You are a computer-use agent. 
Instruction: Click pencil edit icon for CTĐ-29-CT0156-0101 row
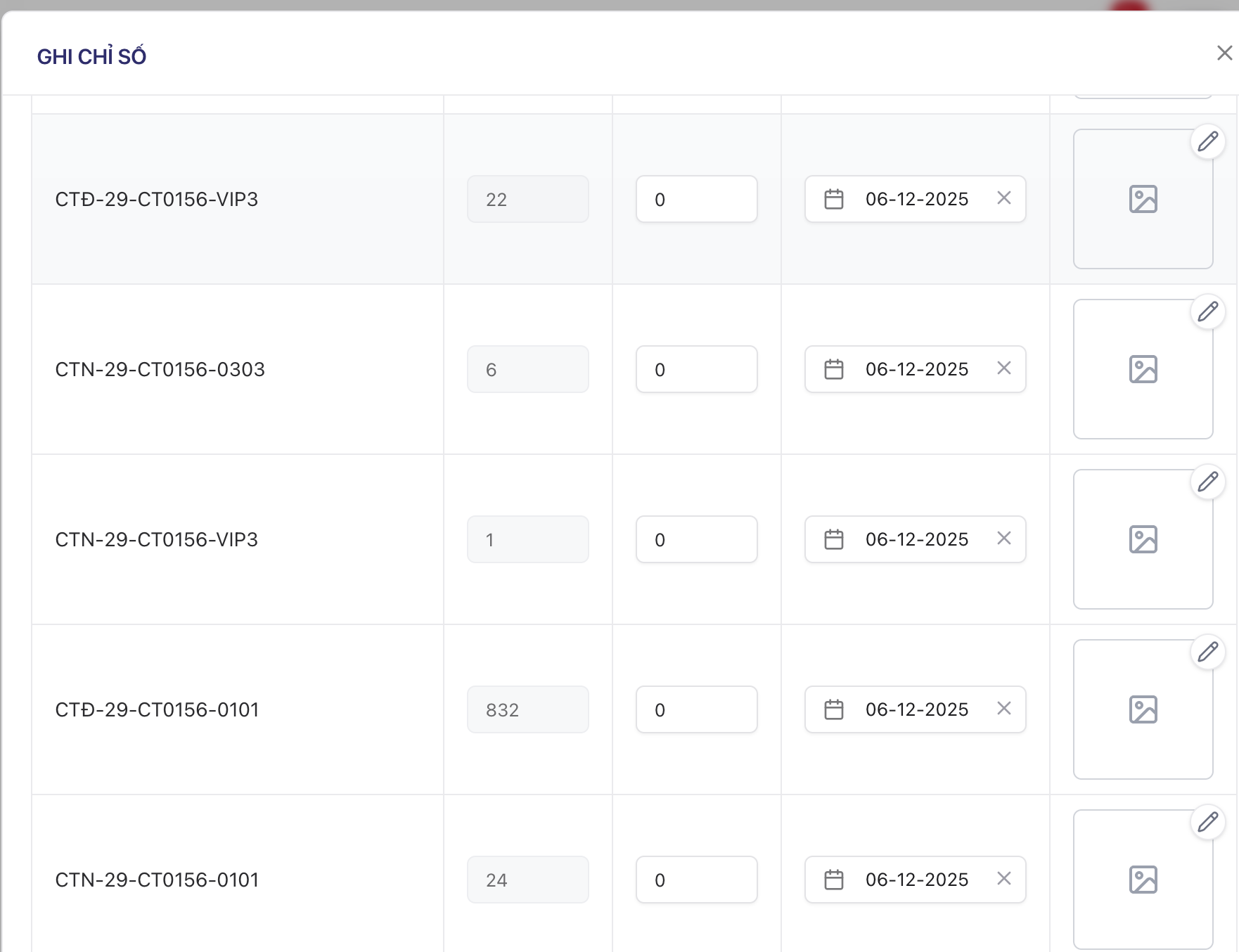click(1207, 652)
